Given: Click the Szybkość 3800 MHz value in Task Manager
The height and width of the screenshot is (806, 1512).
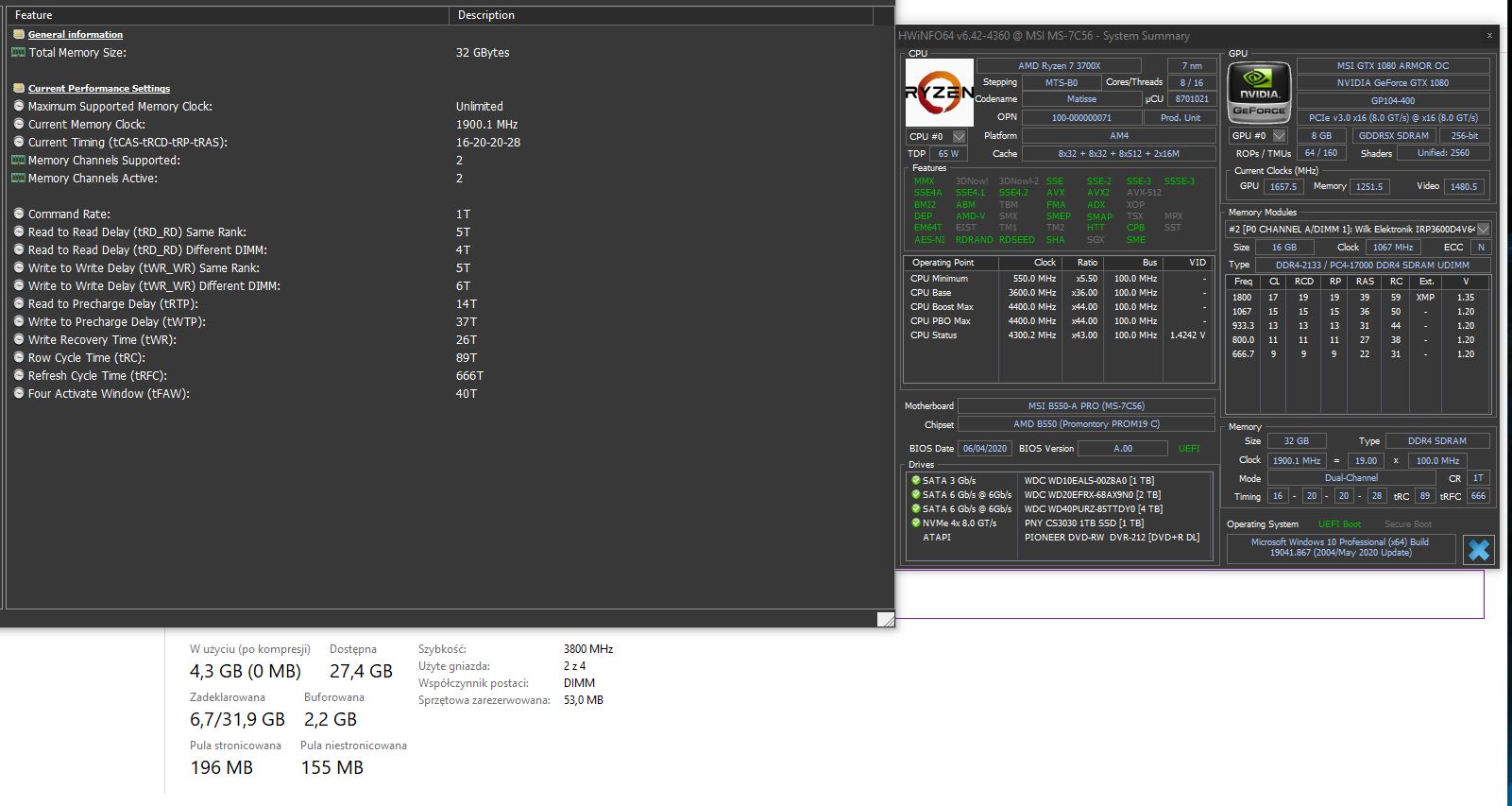Looking at the screenshot, I should pyautogui.click(x=588, y=649).
